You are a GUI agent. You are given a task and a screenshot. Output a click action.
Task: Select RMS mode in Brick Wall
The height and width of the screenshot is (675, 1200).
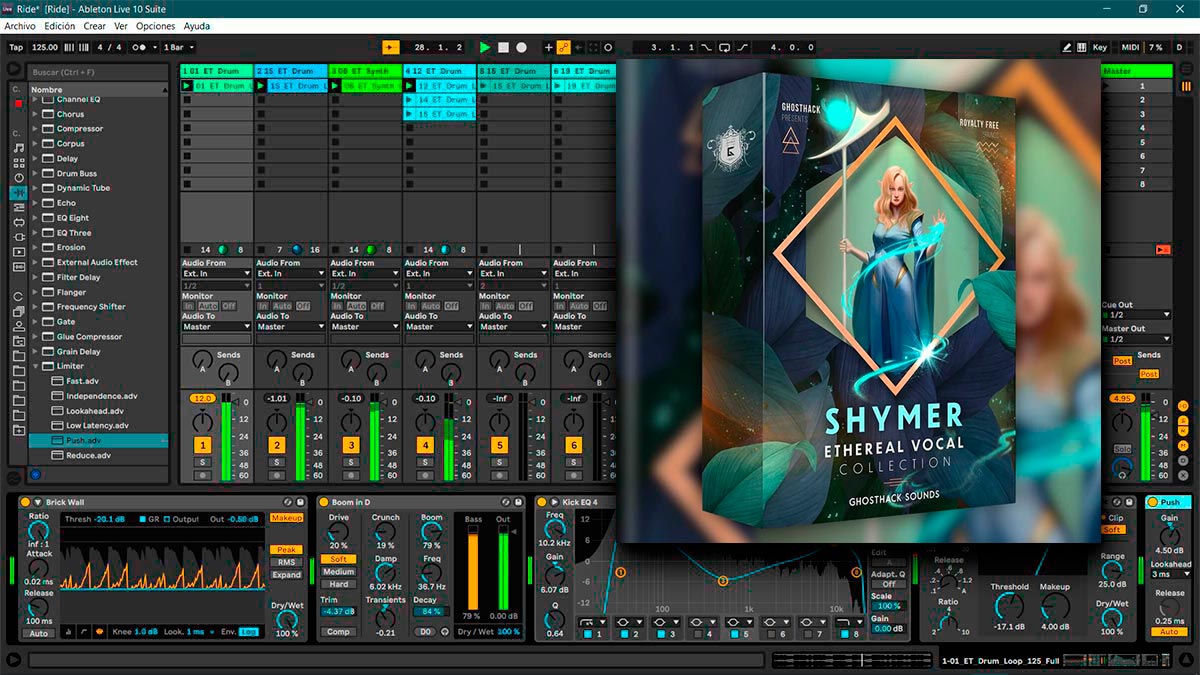click(286, 563)
